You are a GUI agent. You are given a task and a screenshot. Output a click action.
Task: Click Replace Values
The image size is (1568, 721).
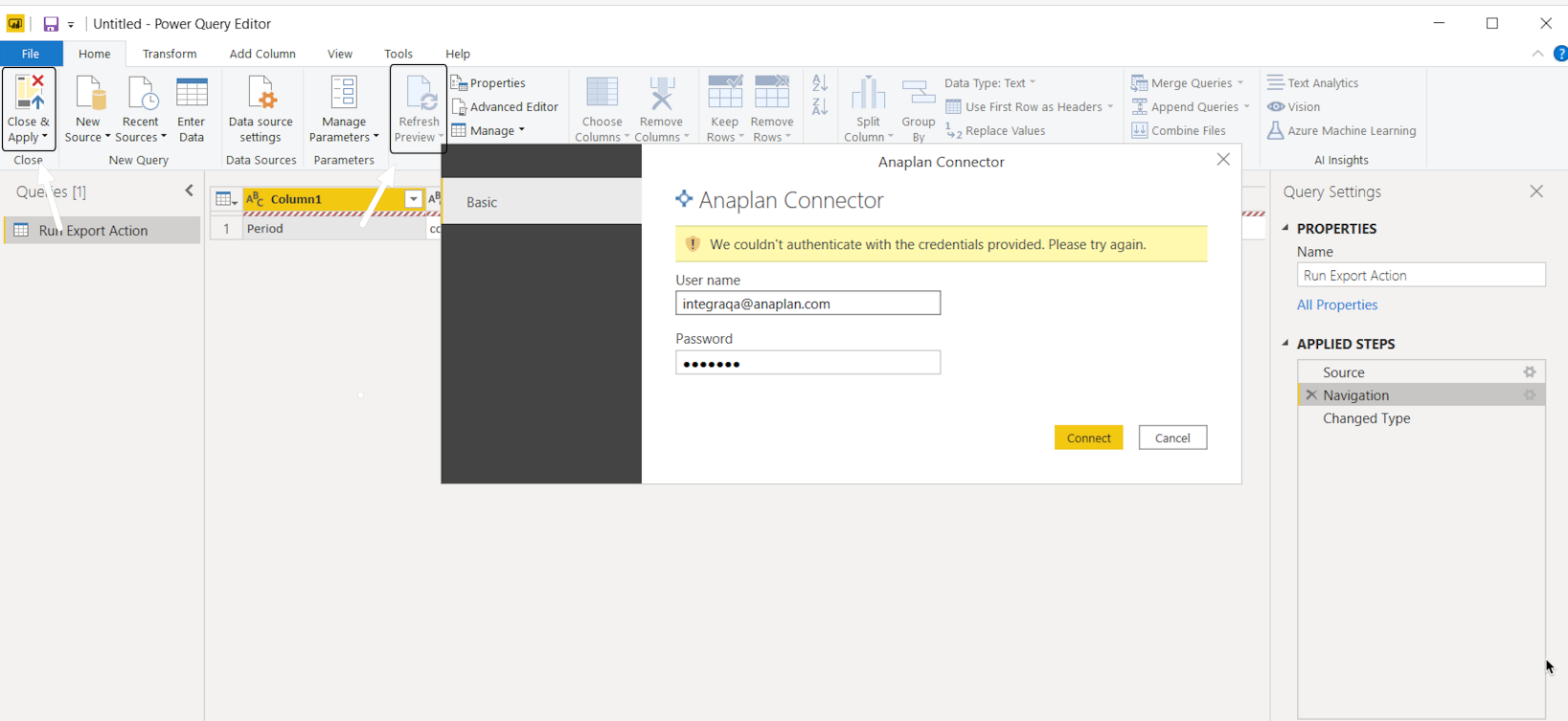995,131
